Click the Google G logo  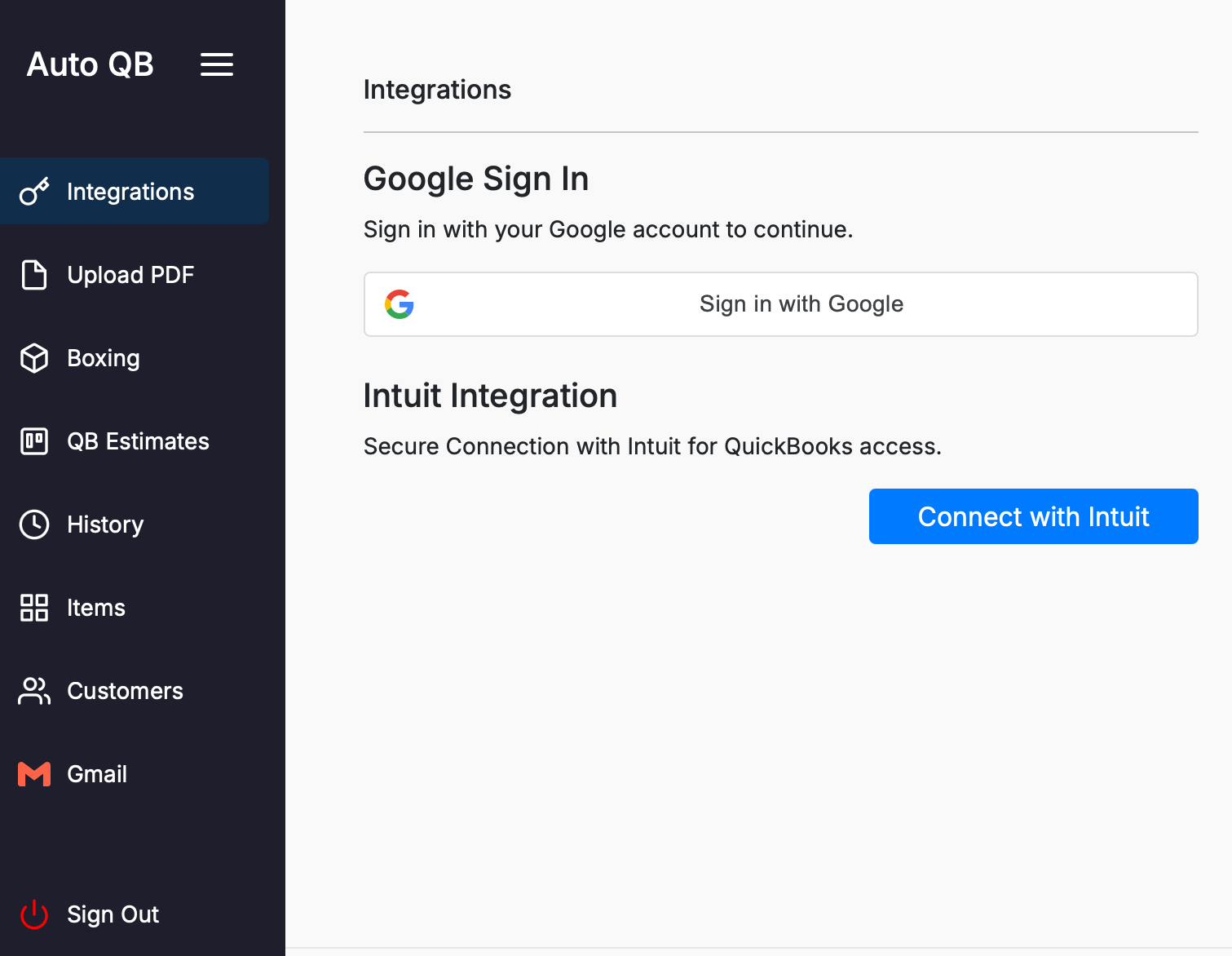pyautogui.click(x=400, y=304)
